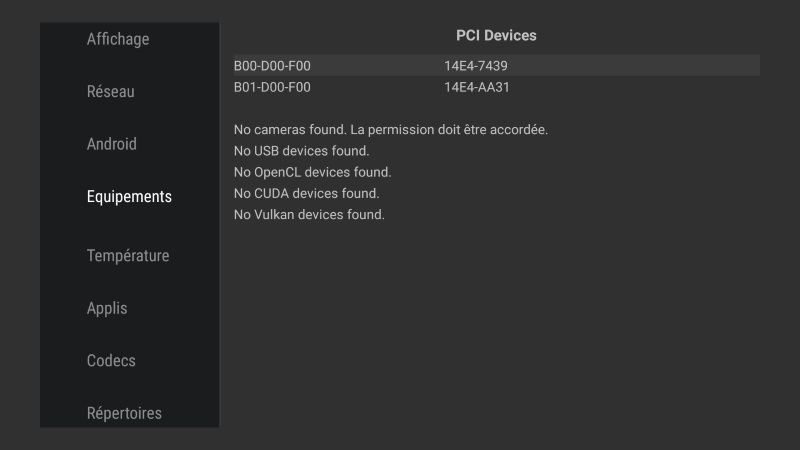Screen dimensions: 800x450
Task: Click the device ID 14E4-AA31
Action: coord(477,87)
